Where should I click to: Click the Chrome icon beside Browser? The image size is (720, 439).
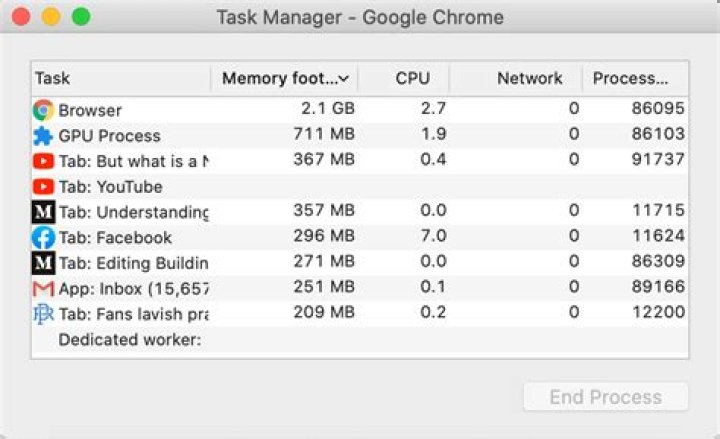(x=43, y=110)
